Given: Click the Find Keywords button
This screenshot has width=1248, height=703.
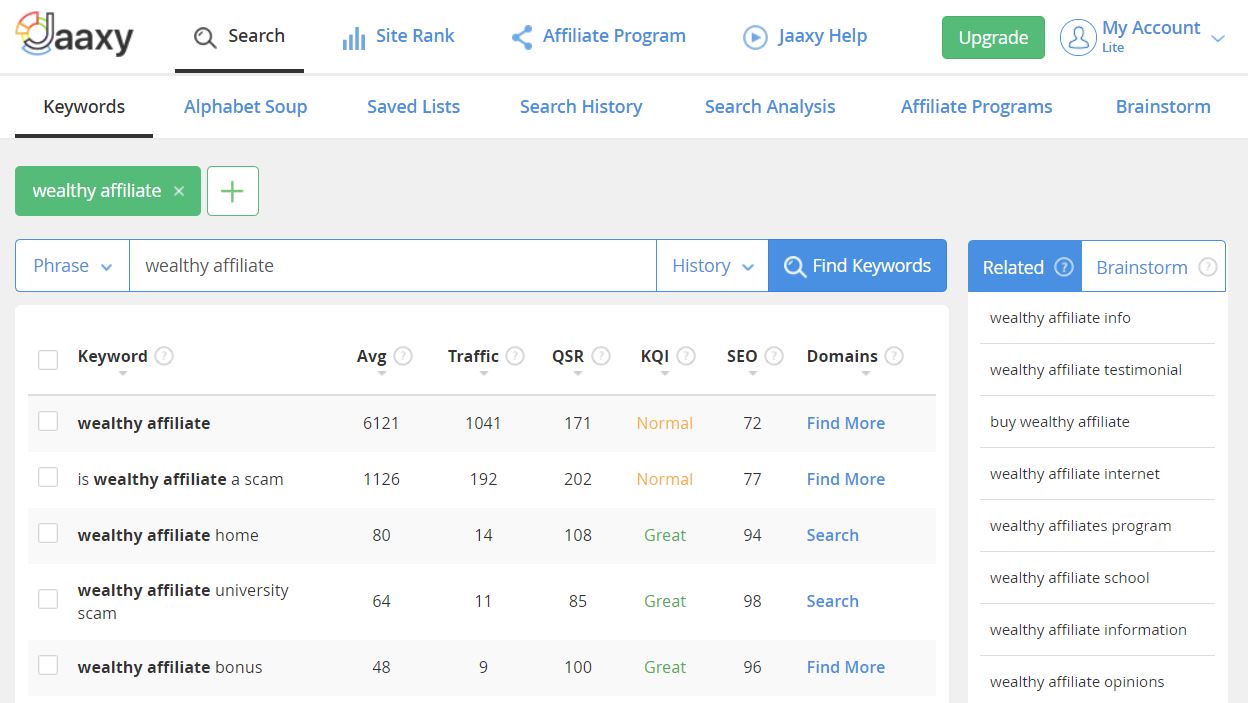Looking at the screenshot, I should pos(857,265).
